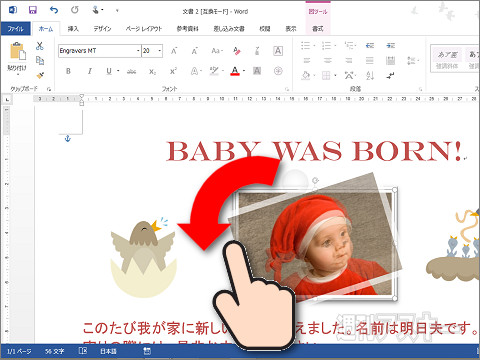Open text effects A dropdown

tap(196, 71)
